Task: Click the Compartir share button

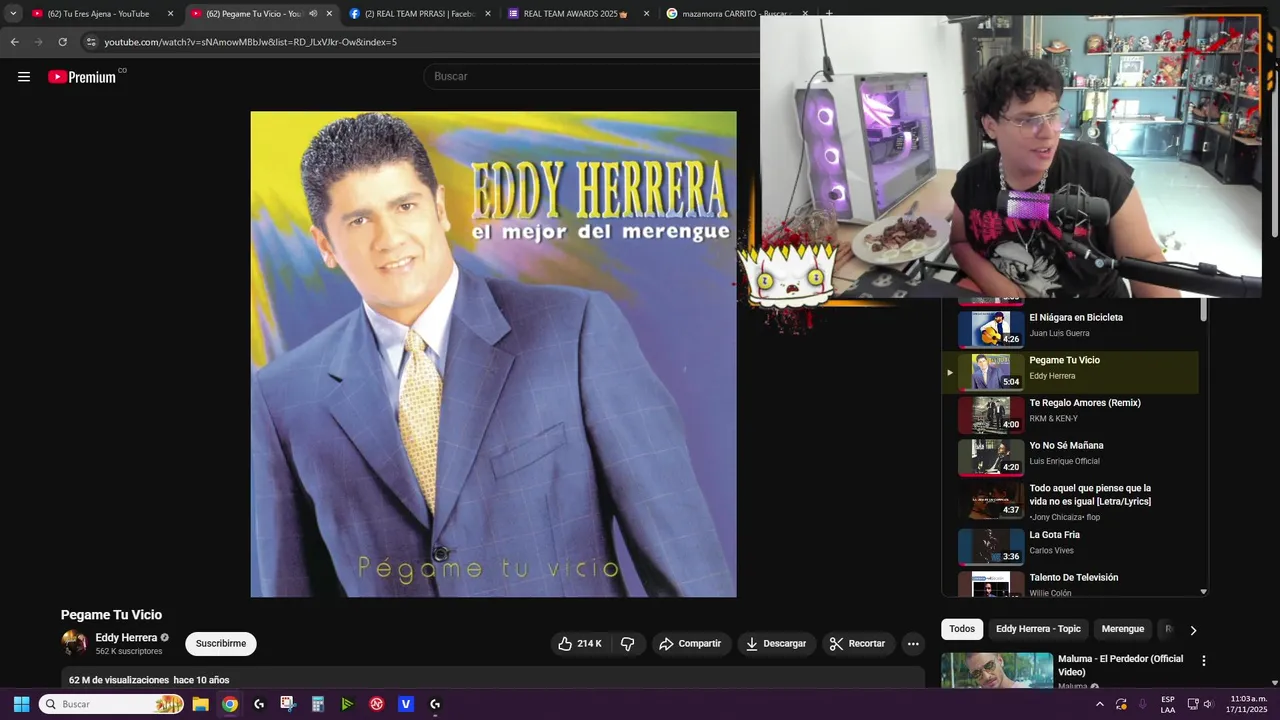Action: coord(689,643)
